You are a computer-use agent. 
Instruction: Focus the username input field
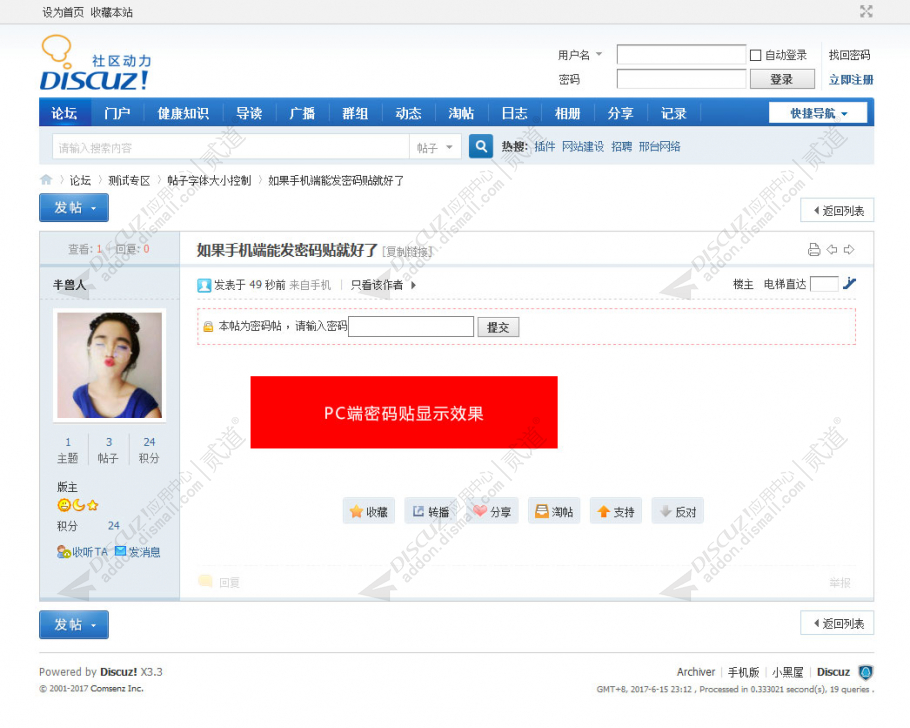point(681,55)
